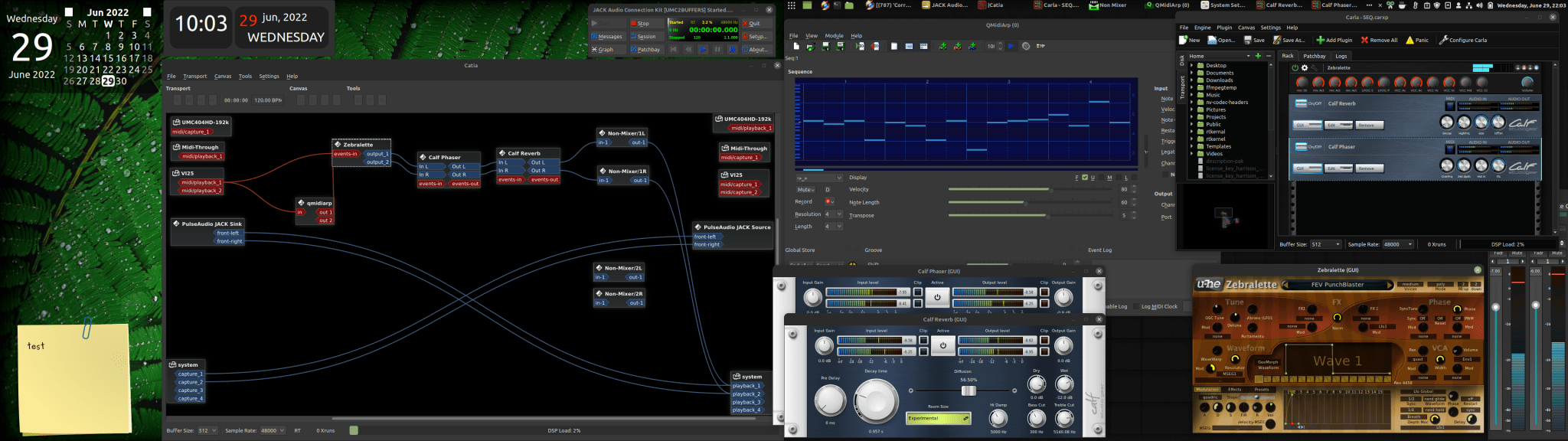The height and width of the screenshot is (441, 1568).
Task: Toggle Calf Reverb Active power button
Action: 943,345
